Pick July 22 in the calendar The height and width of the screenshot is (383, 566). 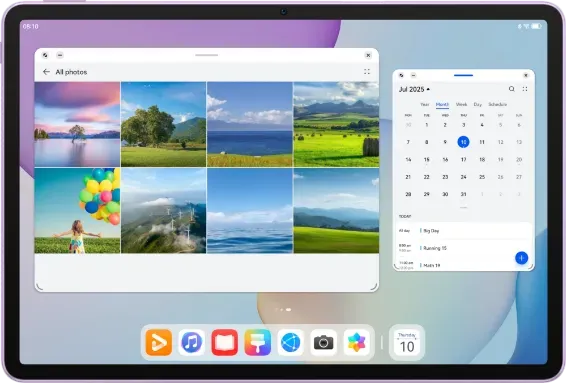pos(427,177)
